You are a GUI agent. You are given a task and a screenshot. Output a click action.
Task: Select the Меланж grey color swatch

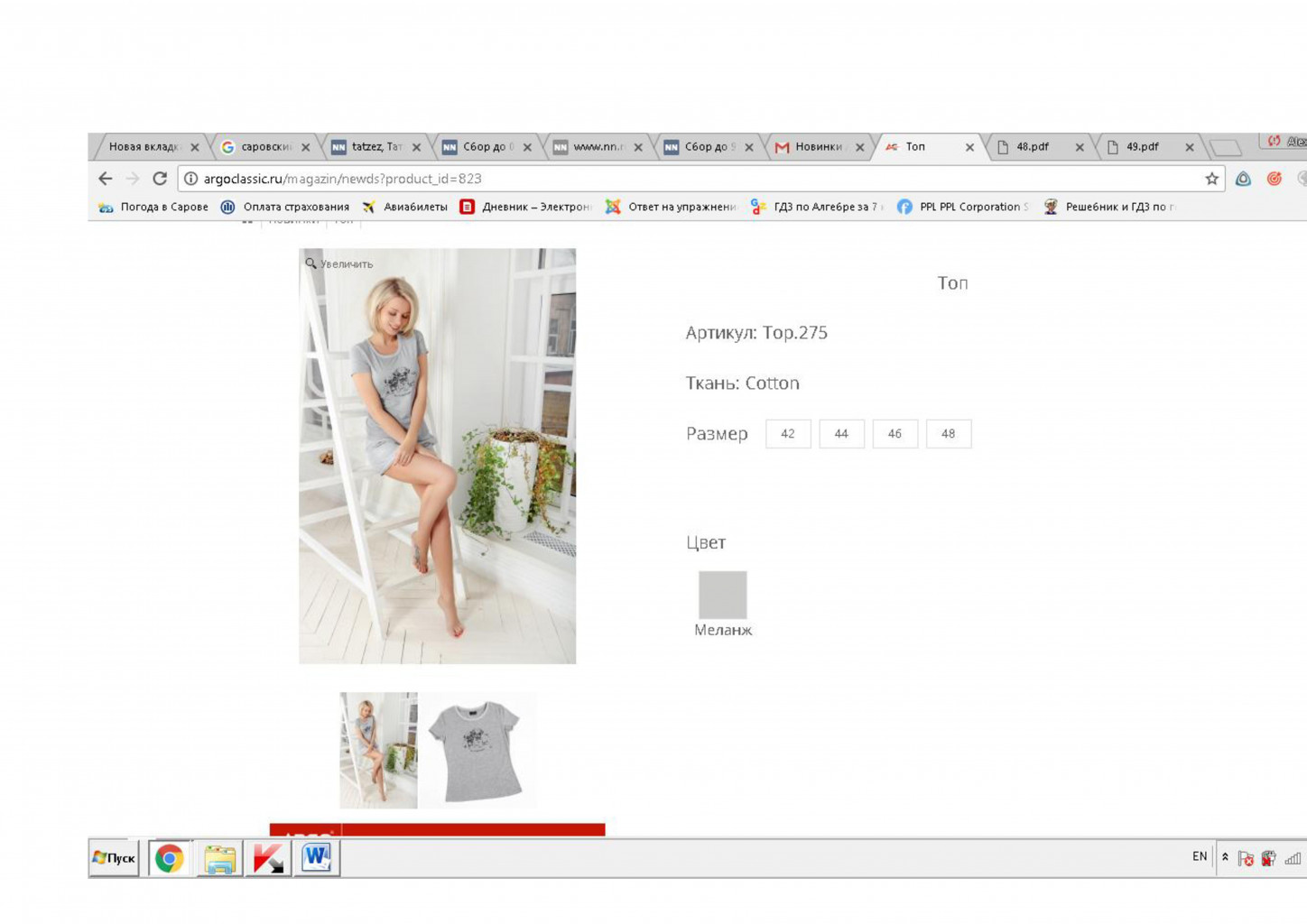coord(723,595)
